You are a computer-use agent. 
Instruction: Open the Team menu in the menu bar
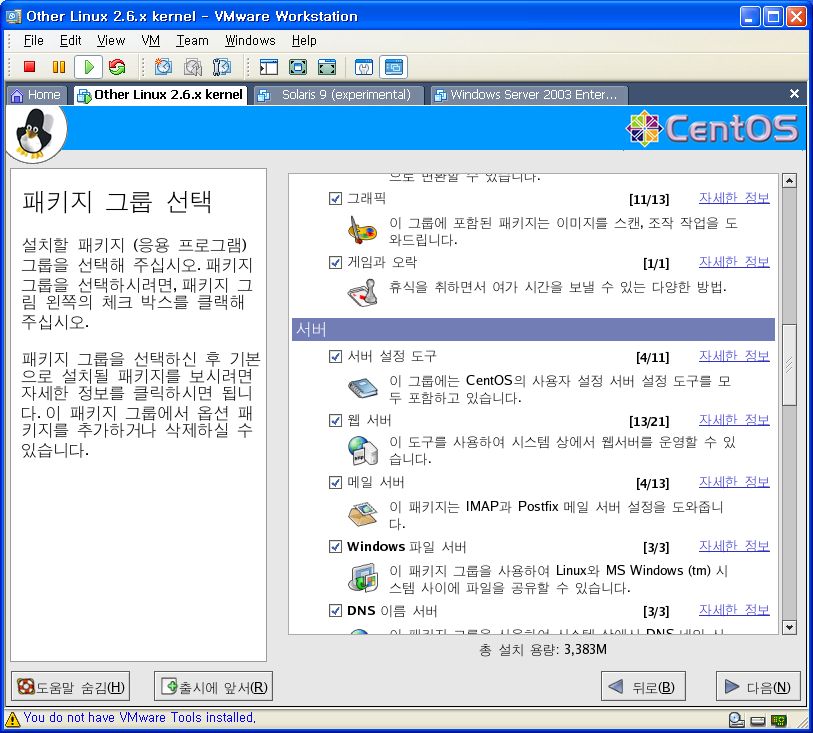pyautogui.click(x=192, y=40)
